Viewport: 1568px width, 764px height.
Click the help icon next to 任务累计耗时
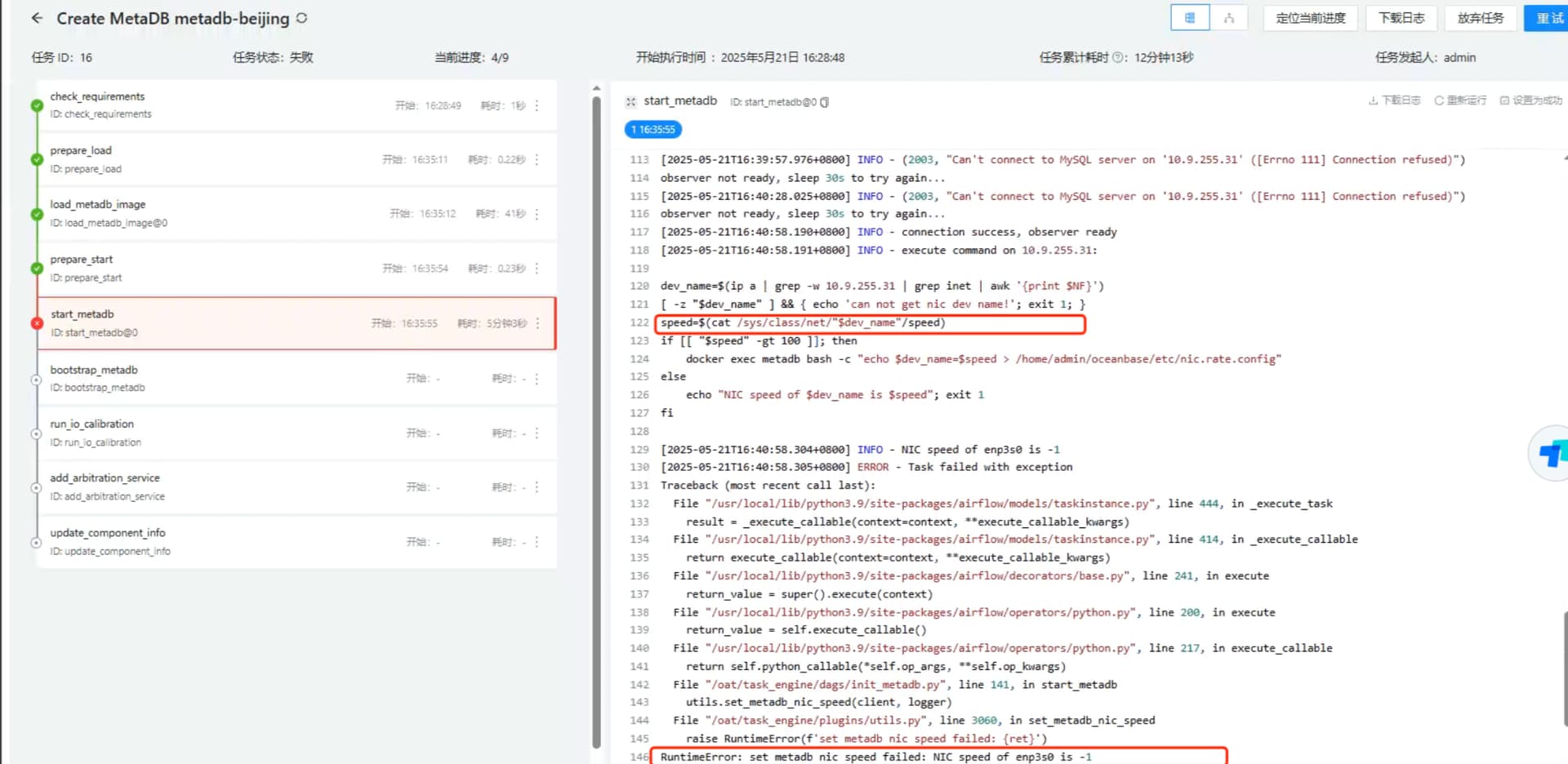pyautogui.click(x=1118, y=58)
